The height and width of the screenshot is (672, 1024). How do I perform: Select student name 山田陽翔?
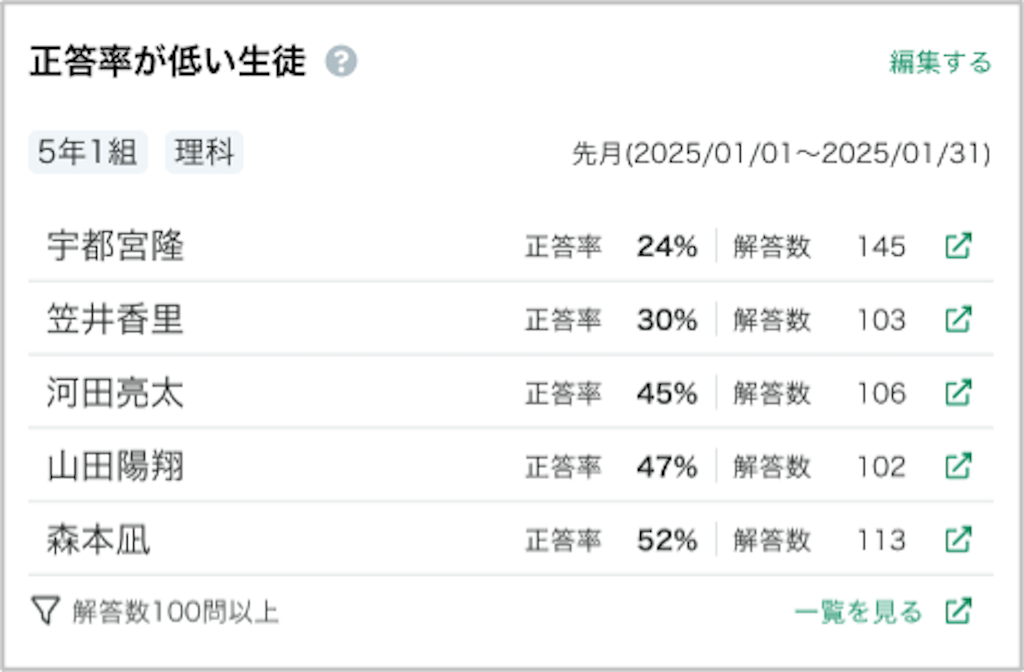click(x=116, y=466)
